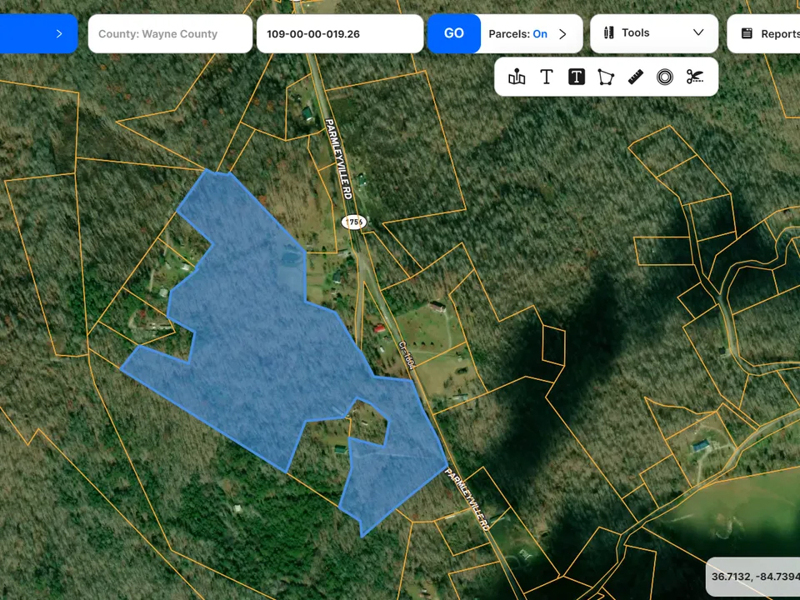The image size is (800, 600).
Task: Select the scissors cut tool
Action: [x=694, y=77]
